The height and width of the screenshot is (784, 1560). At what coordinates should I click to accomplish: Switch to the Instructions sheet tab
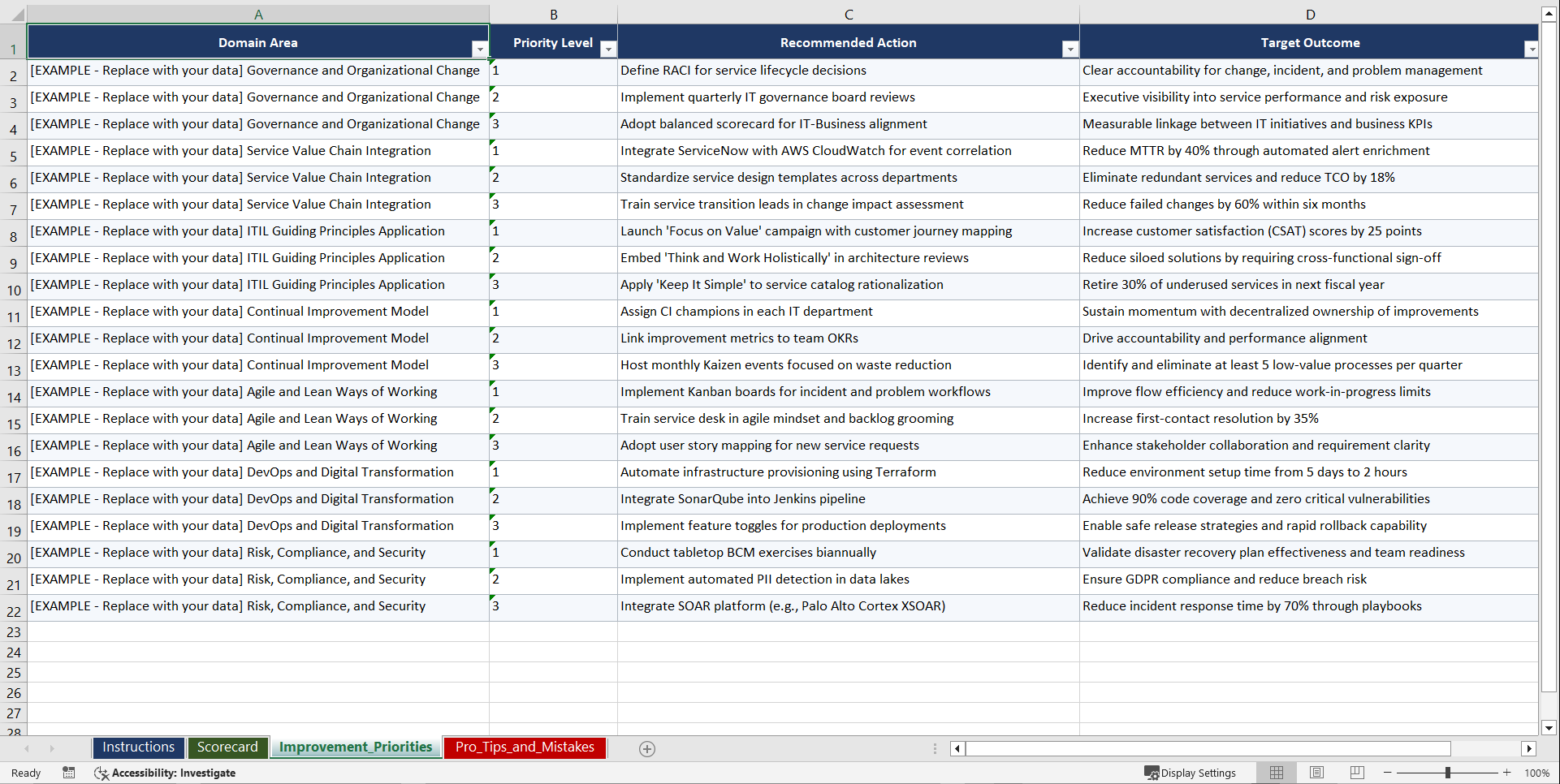coord(138,747)
